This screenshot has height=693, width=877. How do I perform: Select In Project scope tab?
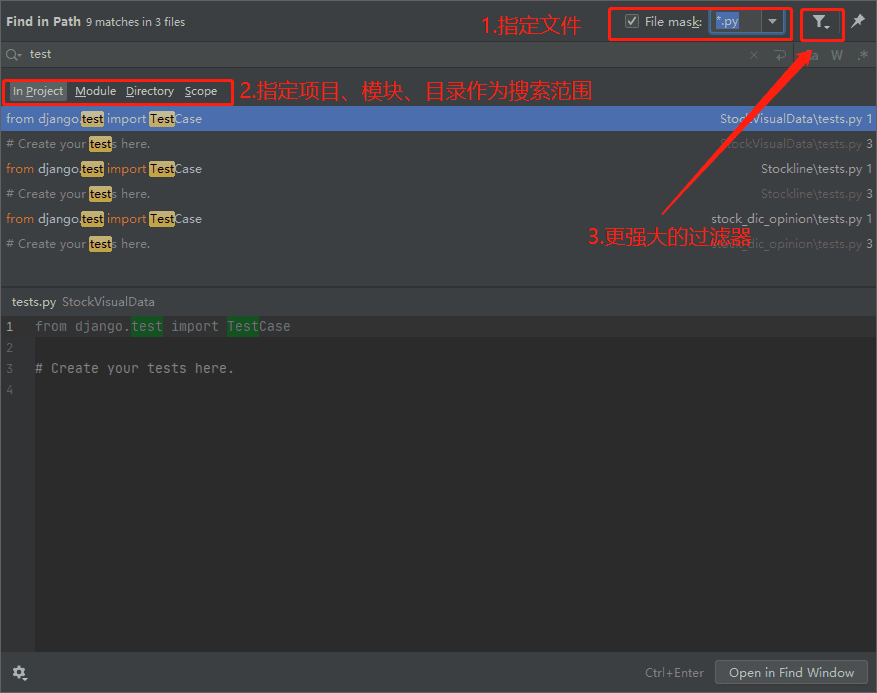(x=38, y=91)
